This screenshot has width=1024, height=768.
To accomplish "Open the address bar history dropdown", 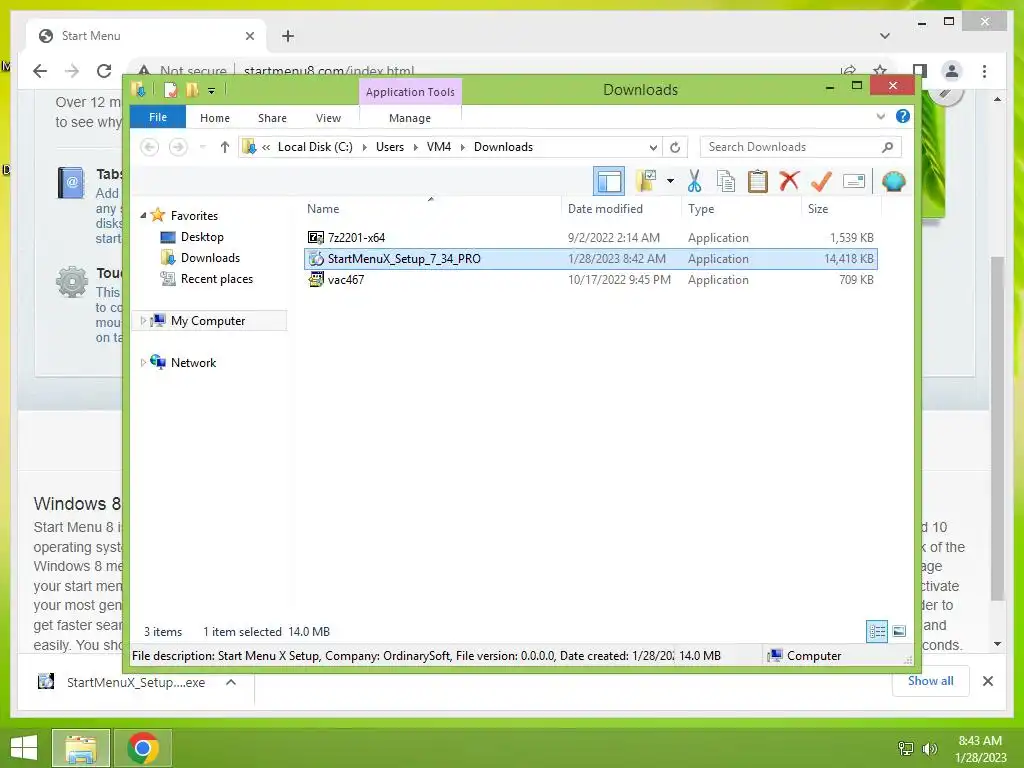I will 652,147.
